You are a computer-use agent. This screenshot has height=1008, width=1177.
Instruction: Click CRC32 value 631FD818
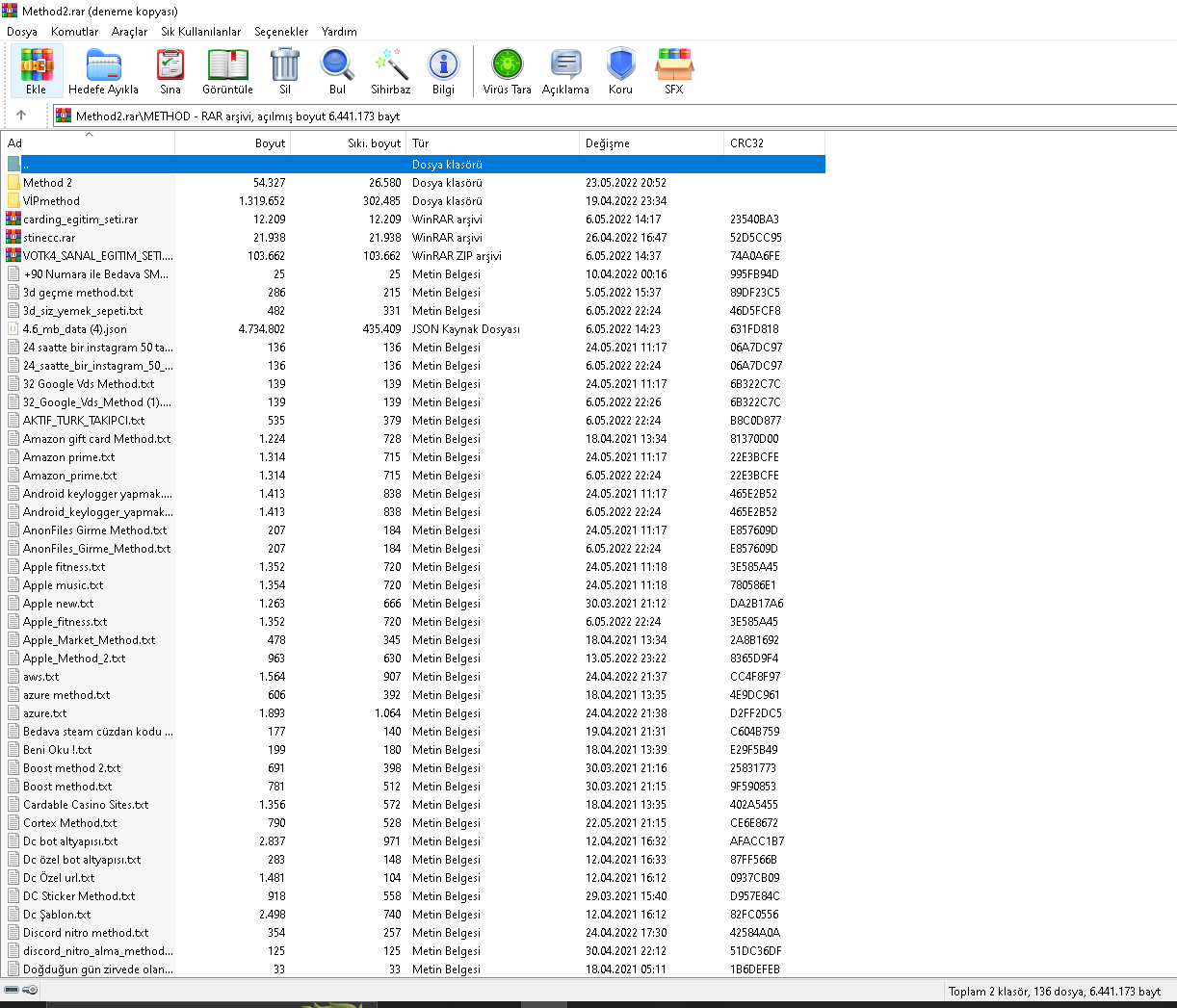pyautogui.click(x=754, y=328)
